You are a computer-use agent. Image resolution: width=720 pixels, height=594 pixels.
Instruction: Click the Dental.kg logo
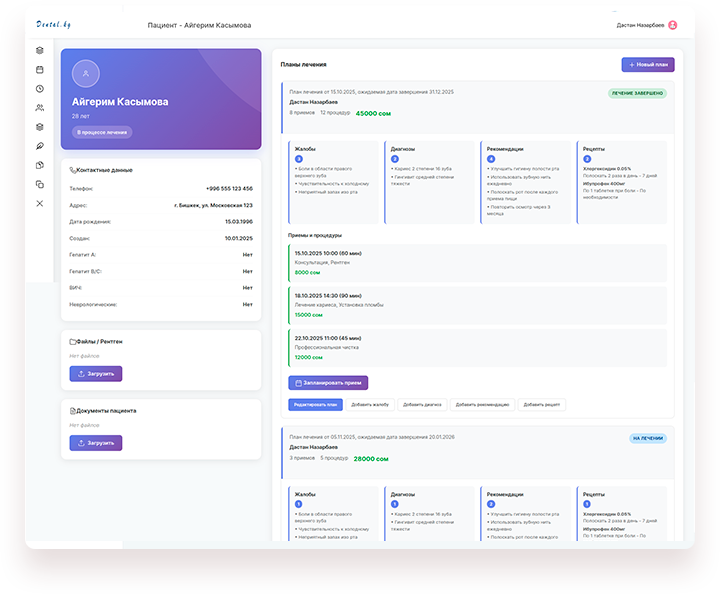click(x=52, y=24)
